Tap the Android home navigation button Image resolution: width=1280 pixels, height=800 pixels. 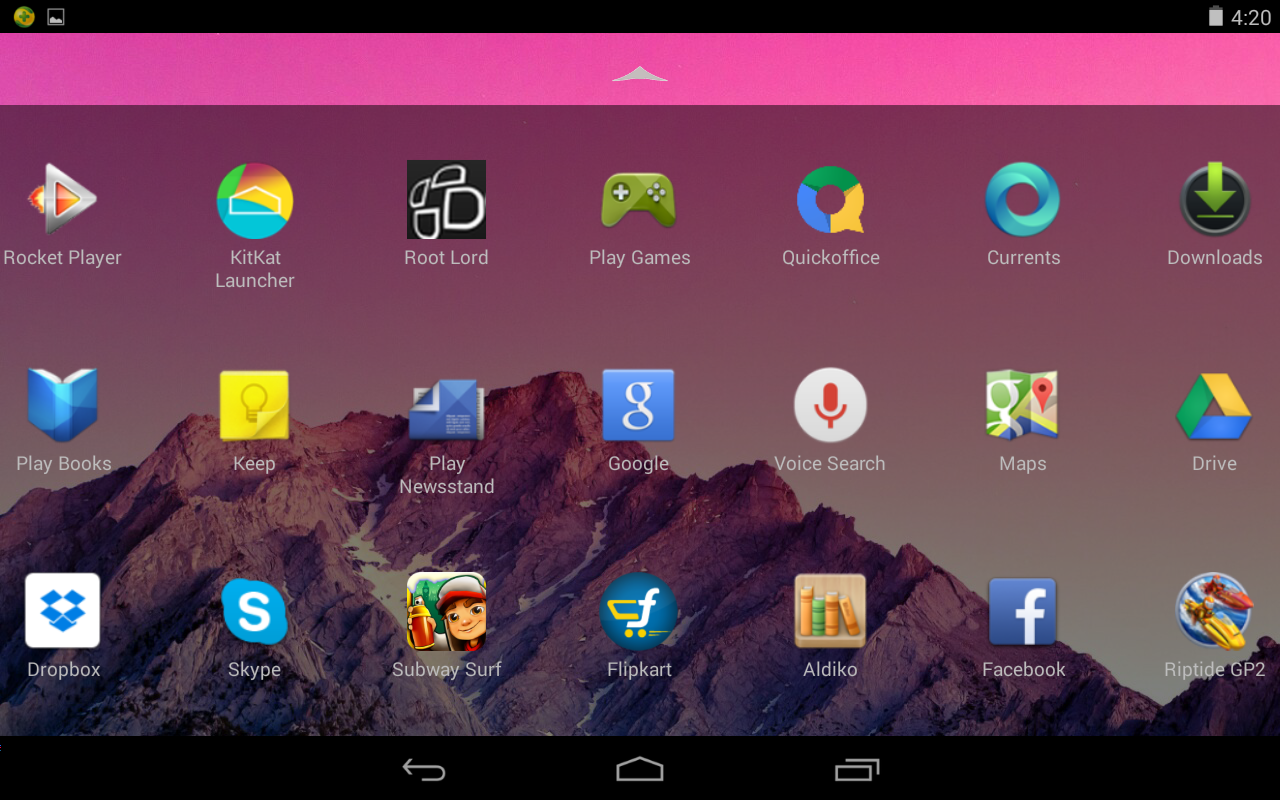click(640, 769)
